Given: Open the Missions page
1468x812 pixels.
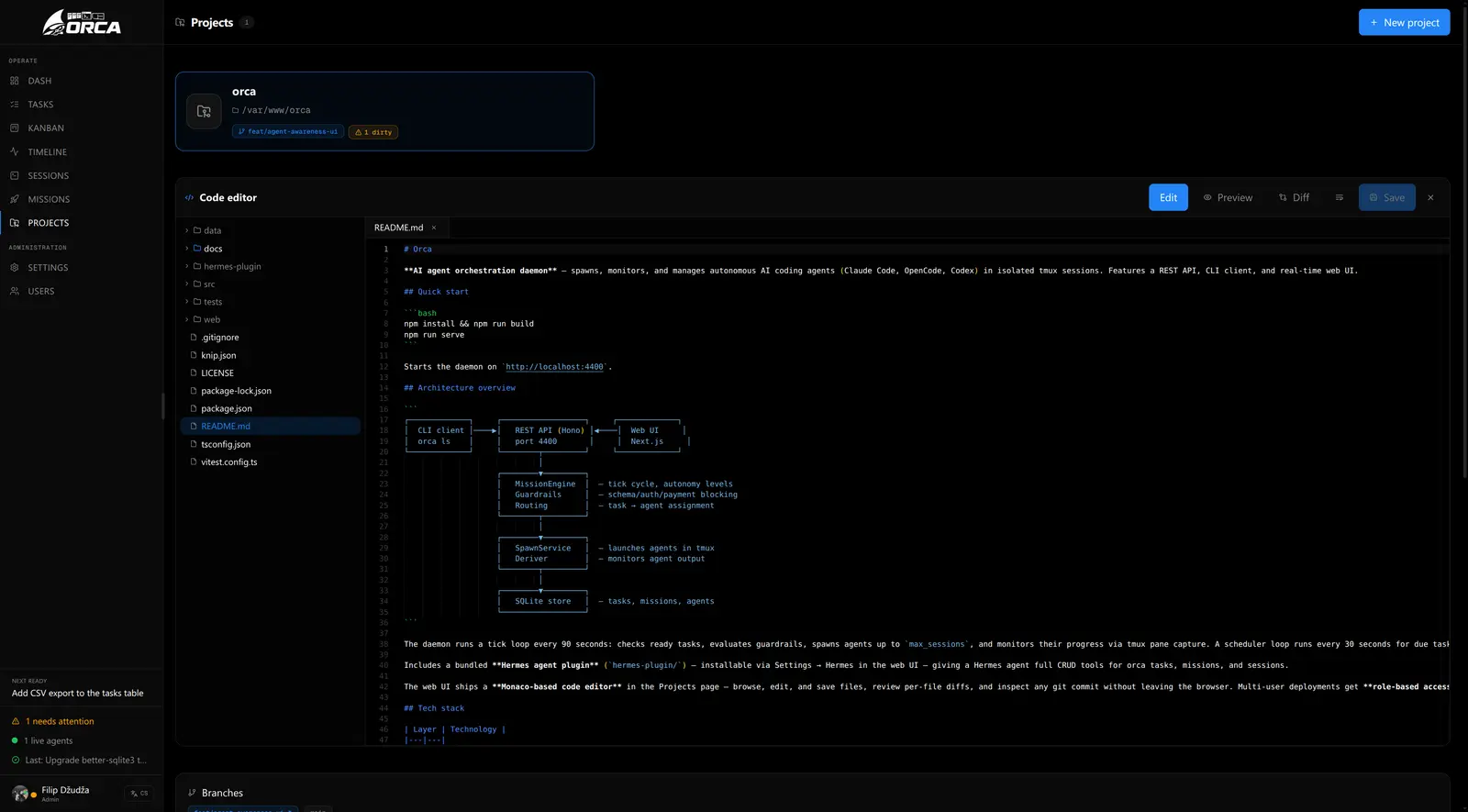Looking at the screenshot, I should 82,199.
